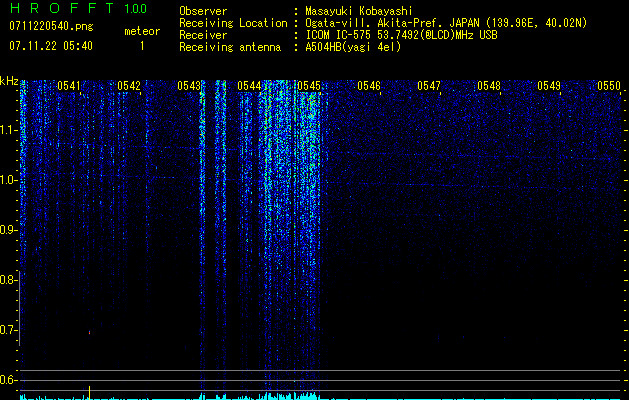Click the 1.1 frequency axis label
The width and height of the screenshot is (629, 400).
pyautogui.click(x=8, y=130)
